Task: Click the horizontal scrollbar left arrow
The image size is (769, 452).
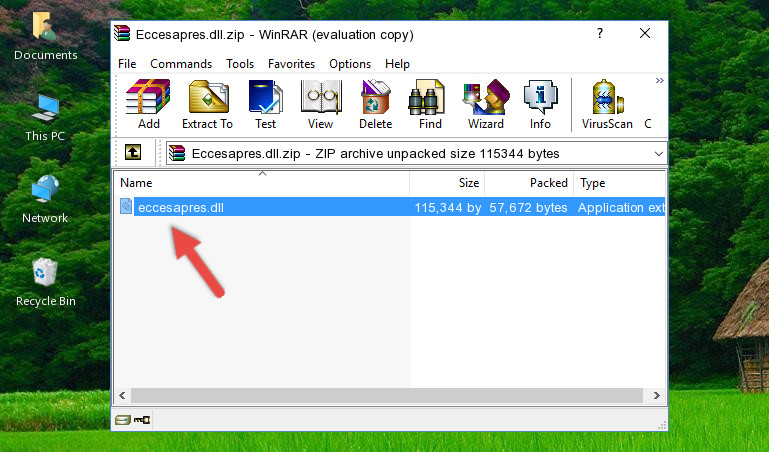Action: click(x=123, y=396)
